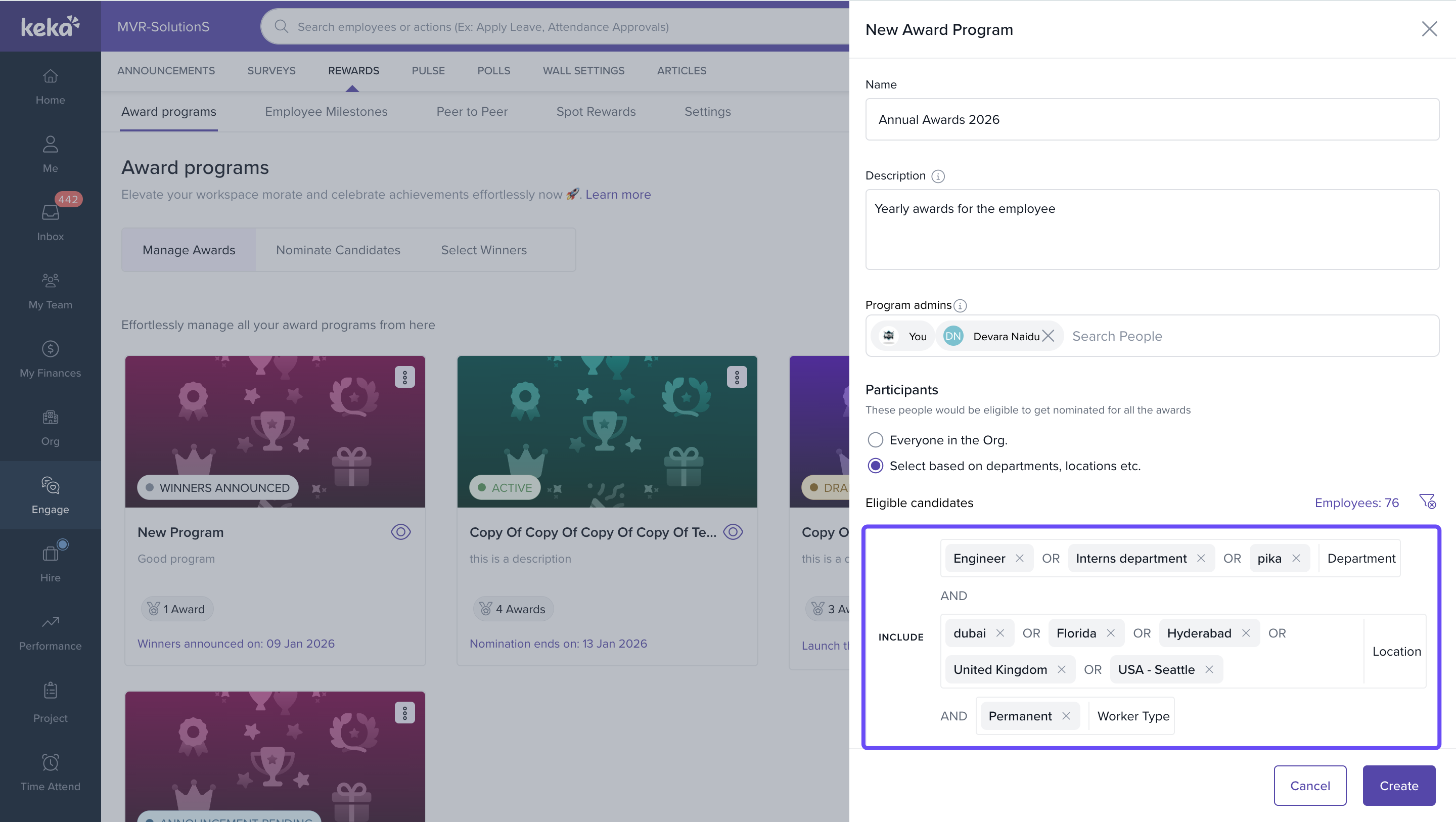The height and width of the screenshot is (822, 1456).
Task: Remove the Engineer department chip
Action: tap(1019, 558)
